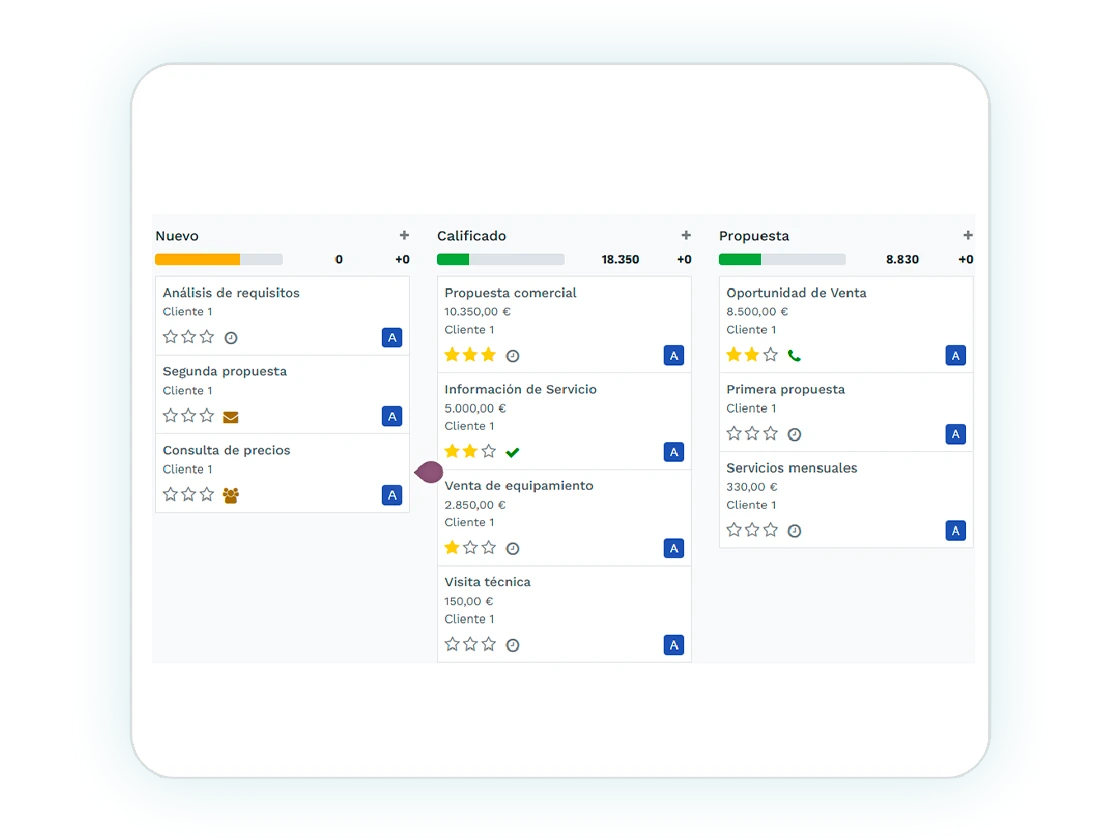Click the green checkmark on Información de Servicio

tap(513, 452)
